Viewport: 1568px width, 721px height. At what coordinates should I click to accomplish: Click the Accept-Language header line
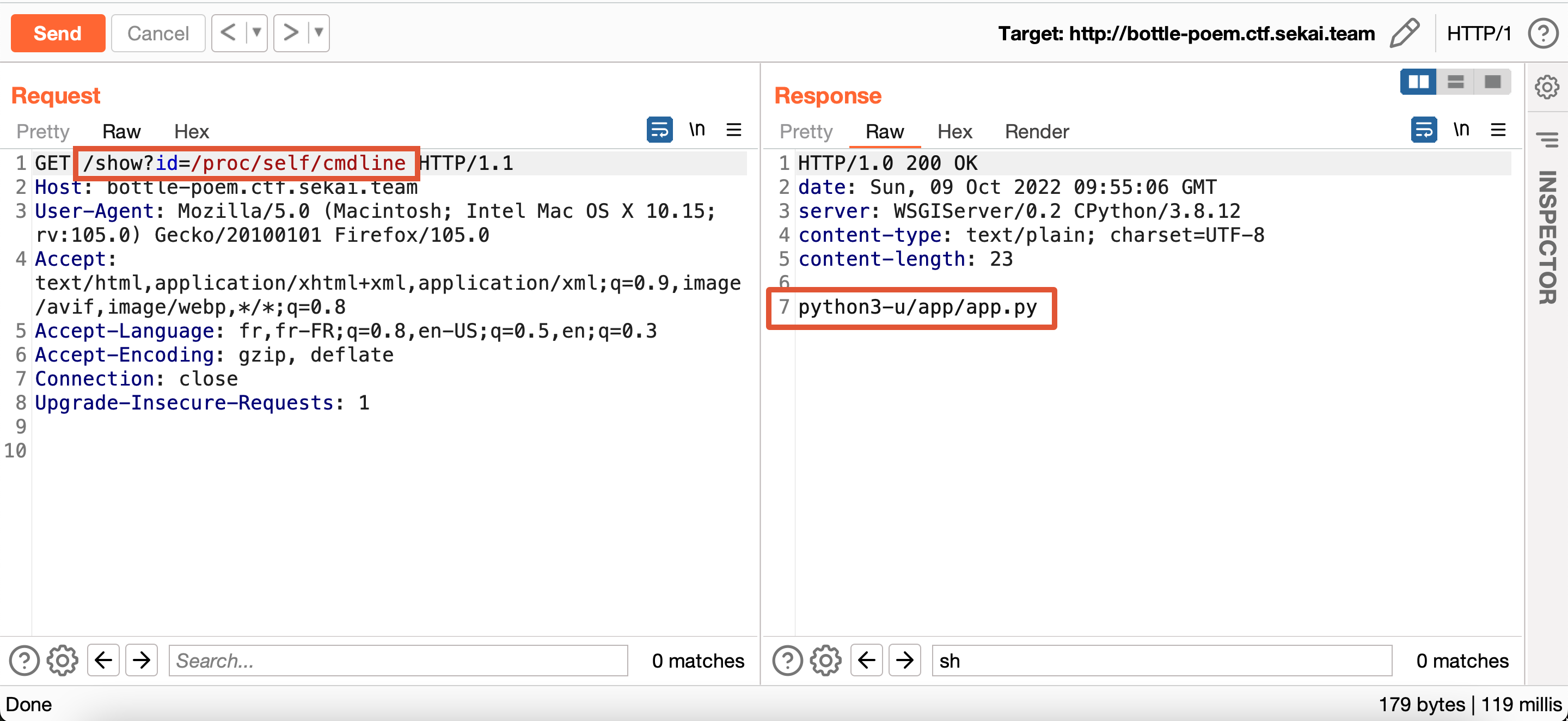tap(346, 331)
